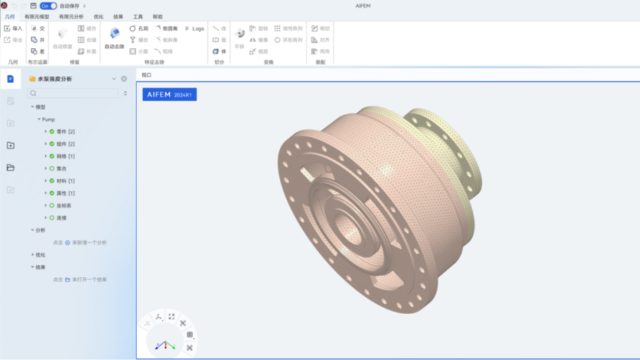Click the 旋转 rotate transform tool

[x=259, y=29]
